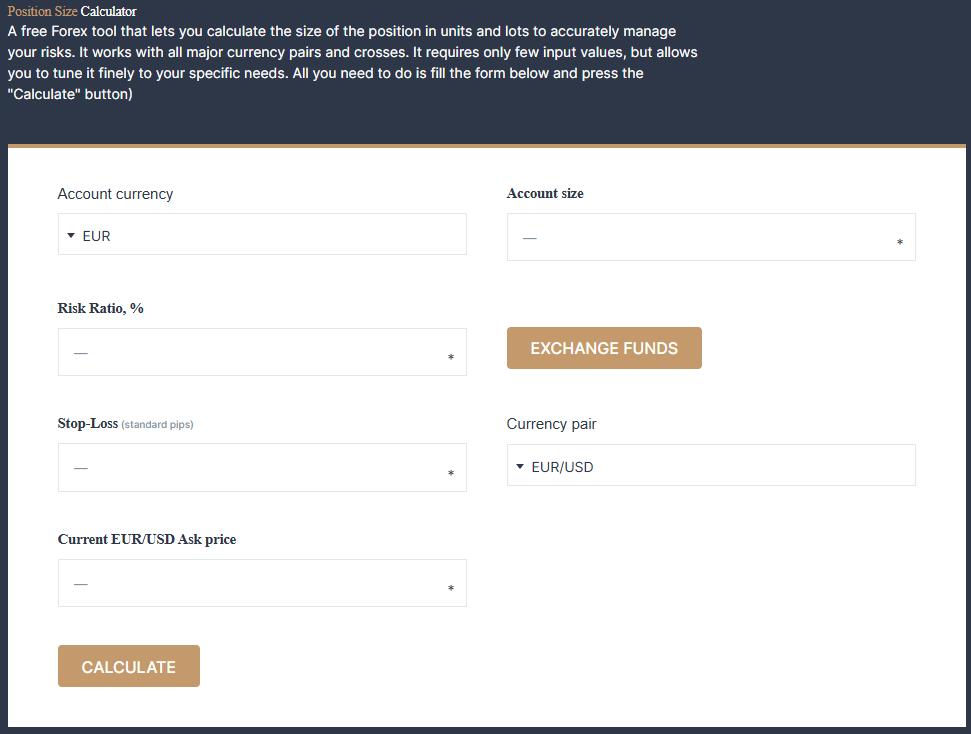Select the Stop-Loss pips input field
Viewport: 971px width, 734px height.
262,468
